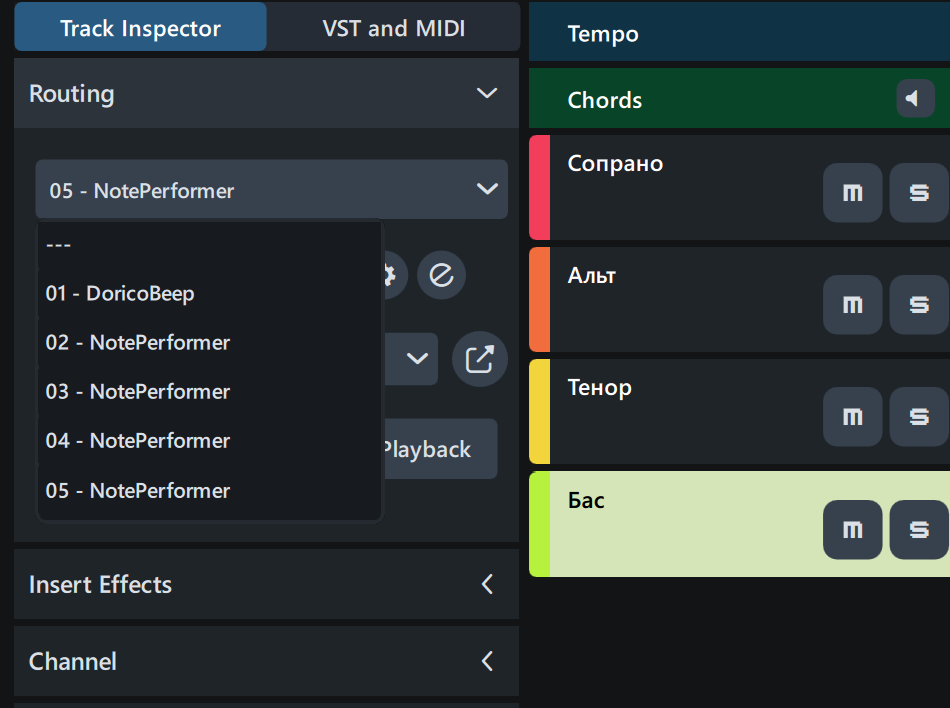Open the 05 - NotePerformer instrument dropdown
Viewport: 950px width, 708px height.
coord(271,190)
